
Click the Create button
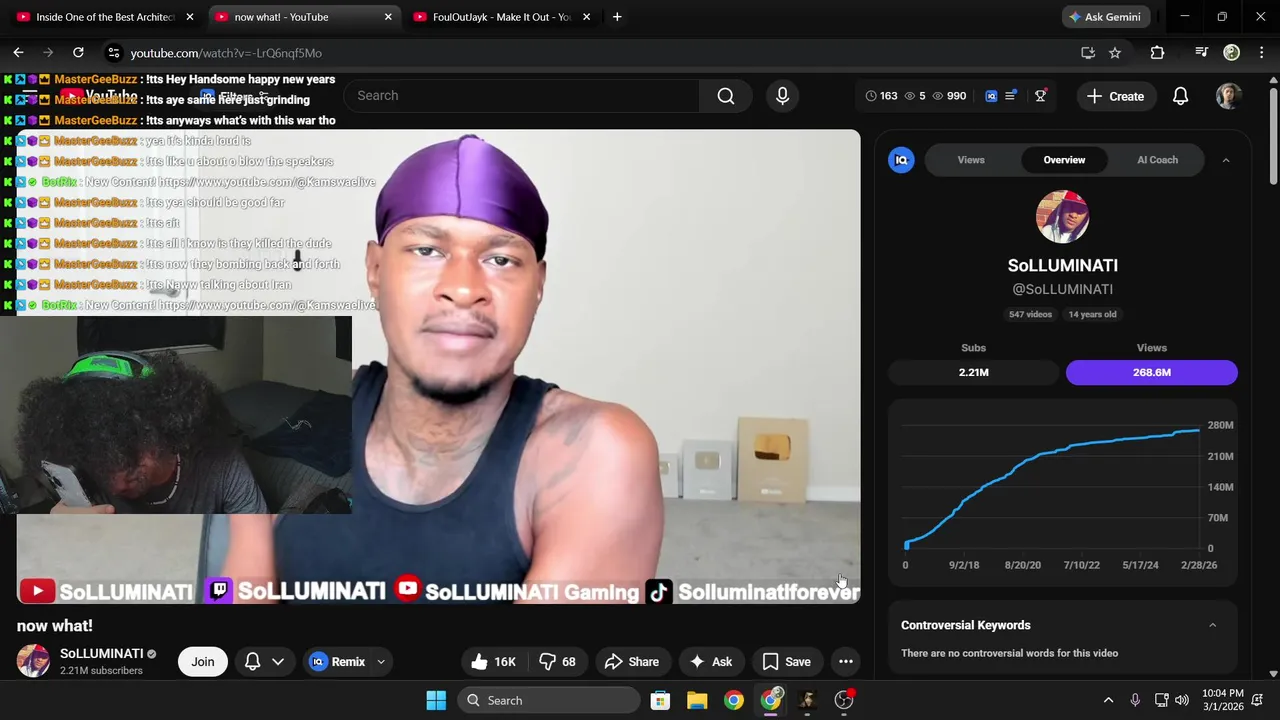1115,96
